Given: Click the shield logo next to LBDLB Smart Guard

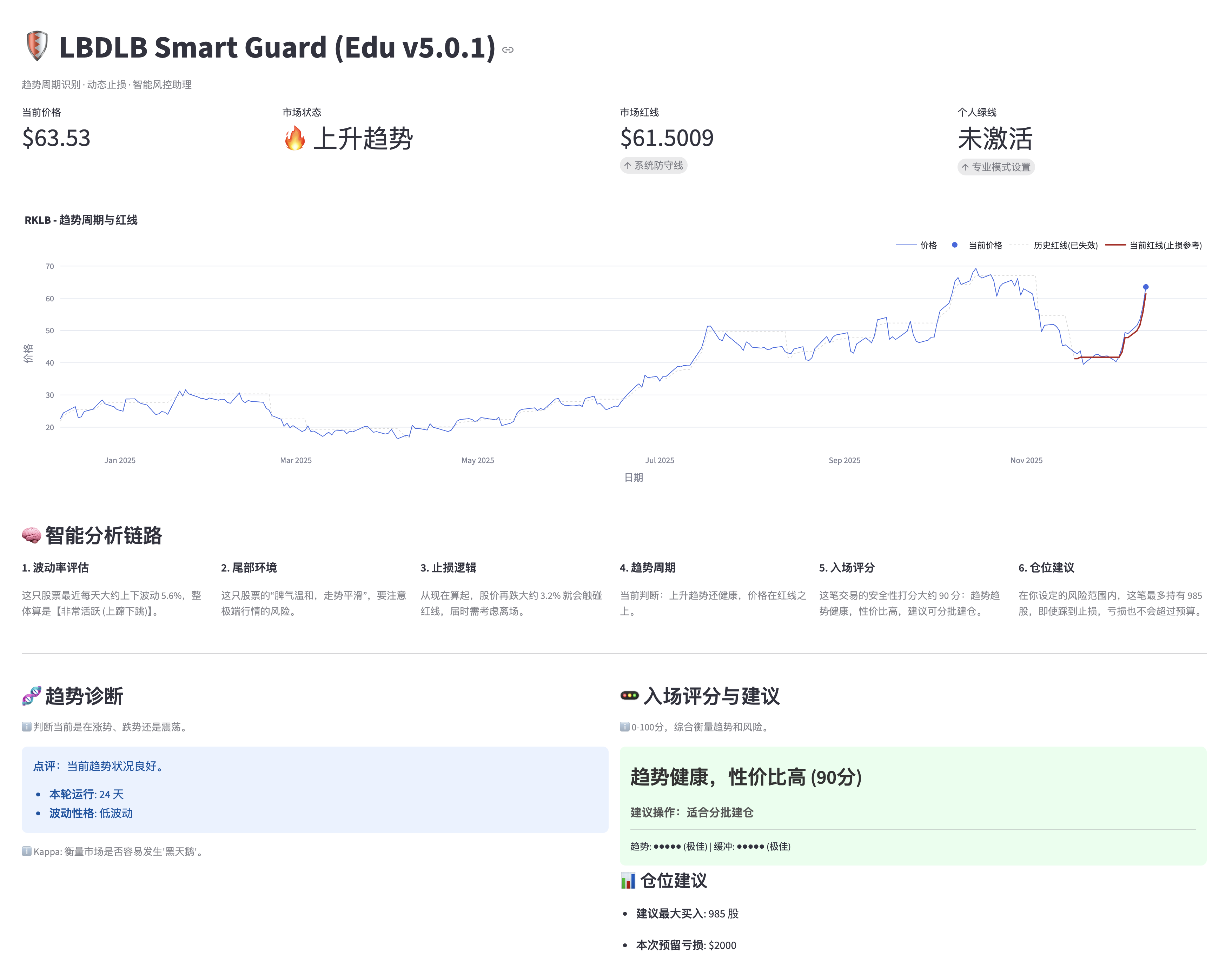Looking at the screenshot, I should pos(37,46).
